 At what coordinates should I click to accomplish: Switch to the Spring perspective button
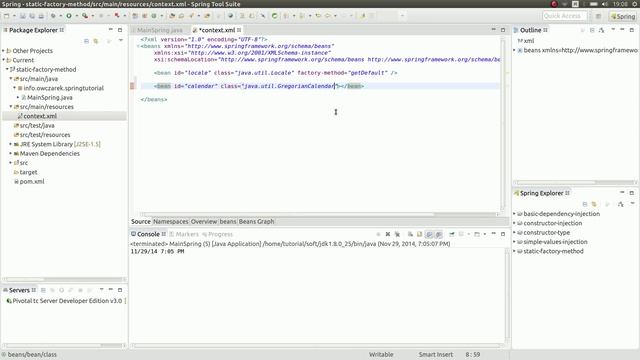623,16
